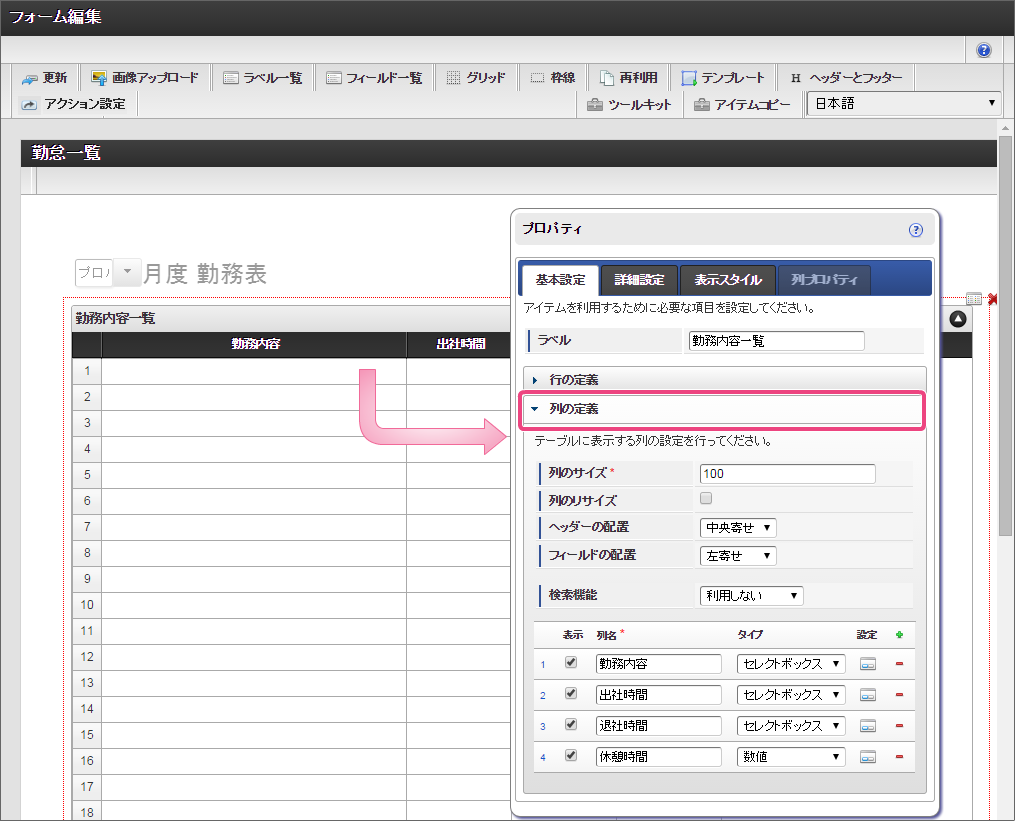This screenshot has width=1015, height=821.
Task: Uncheck 表示 checkbox for 勤務内容 column
Action: click(x=571, y=662)
